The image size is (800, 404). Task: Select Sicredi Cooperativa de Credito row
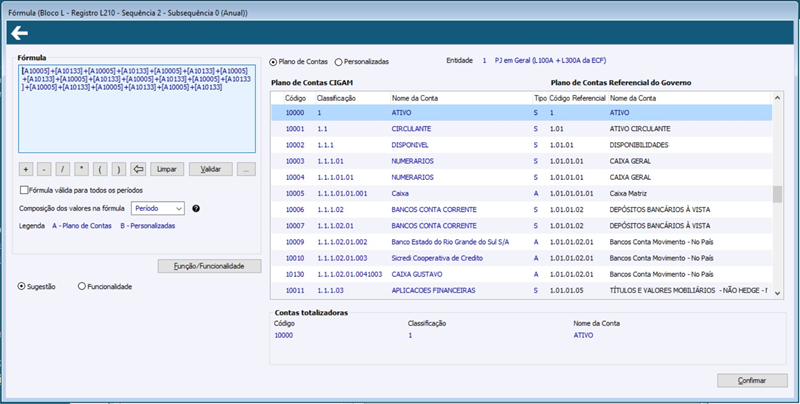521,258
